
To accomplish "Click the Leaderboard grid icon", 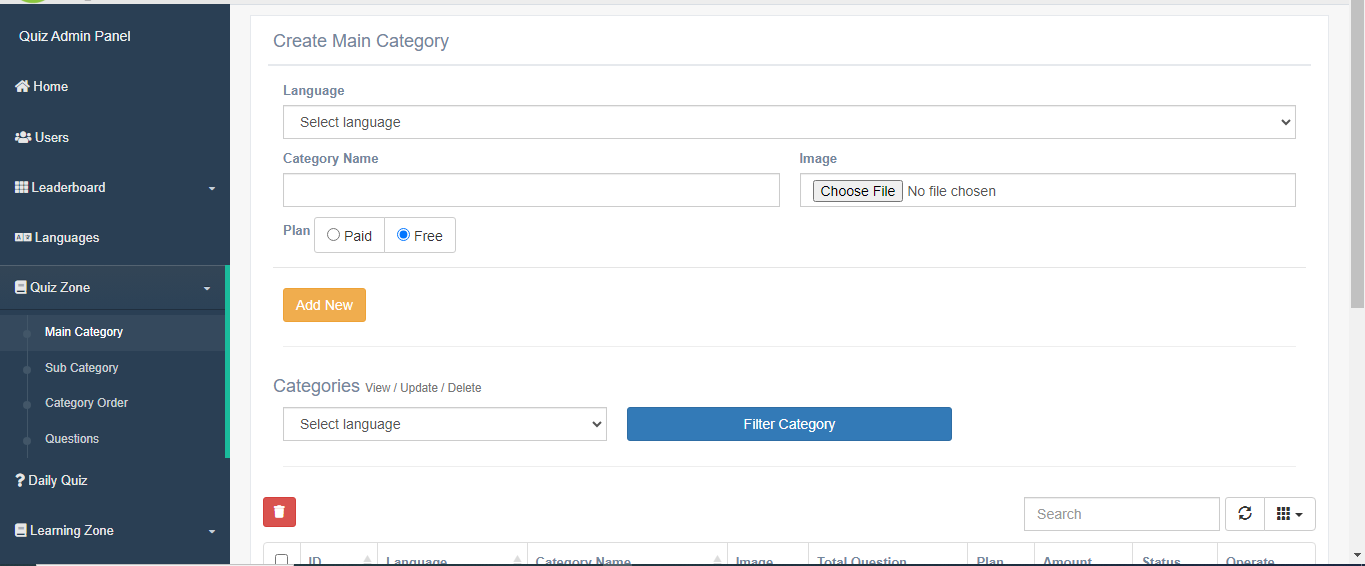I will pos(22,188).
